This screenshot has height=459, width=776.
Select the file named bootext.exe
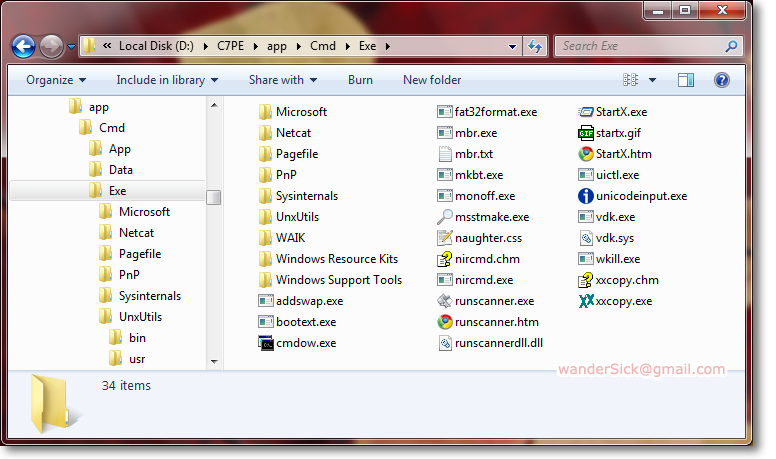pos(297,322)
